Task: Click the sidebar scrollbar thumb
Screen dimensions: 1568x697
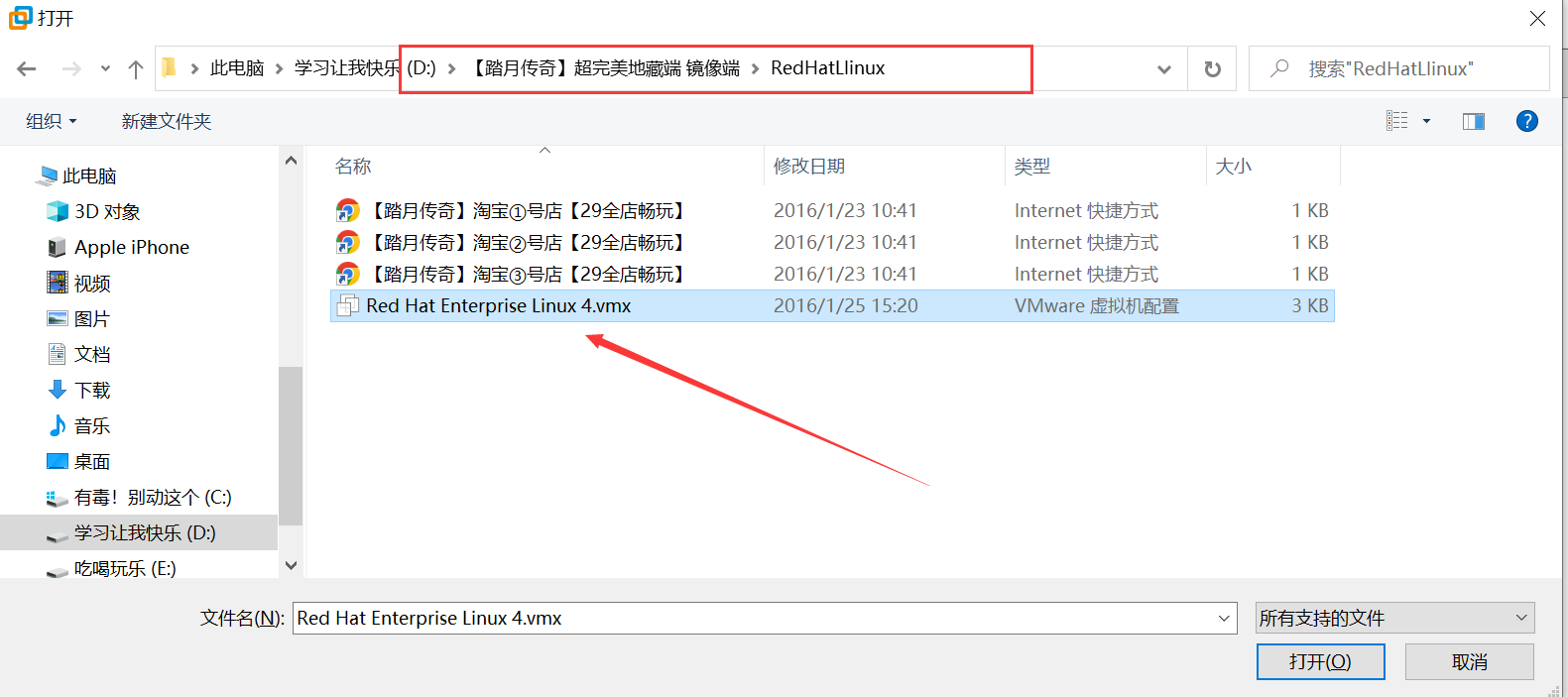Action: pyautogui.click(x=291, y=446)
